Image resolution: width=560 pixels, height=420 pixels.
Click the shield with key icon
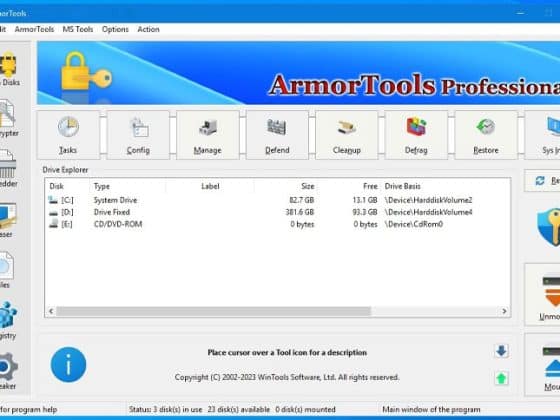pos(549,228)
